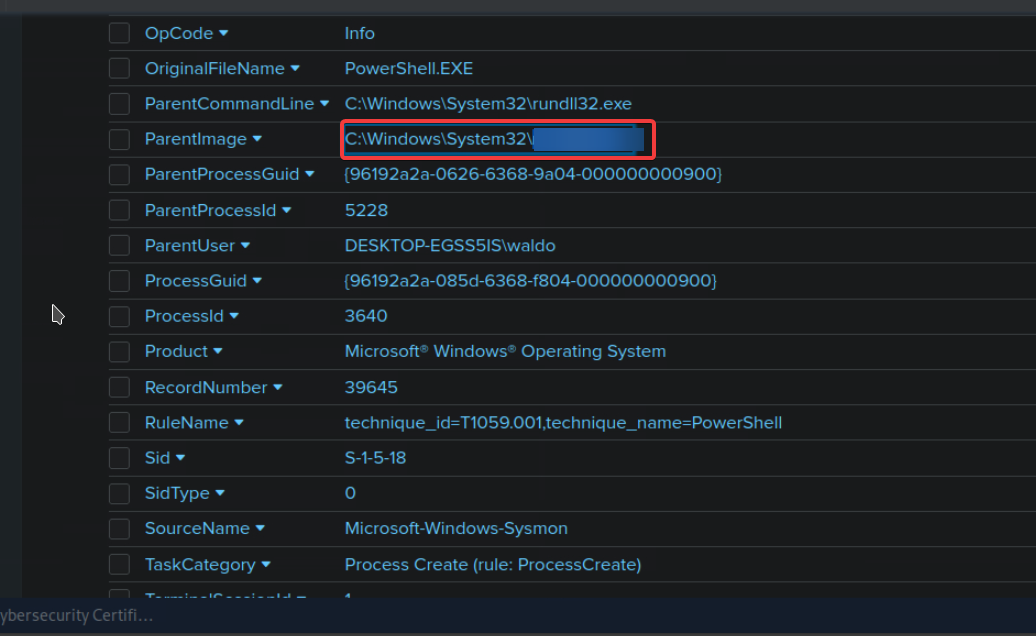The image size is (1036, 636).
Task: Open the SidType field dropdown
Action: 220,493
